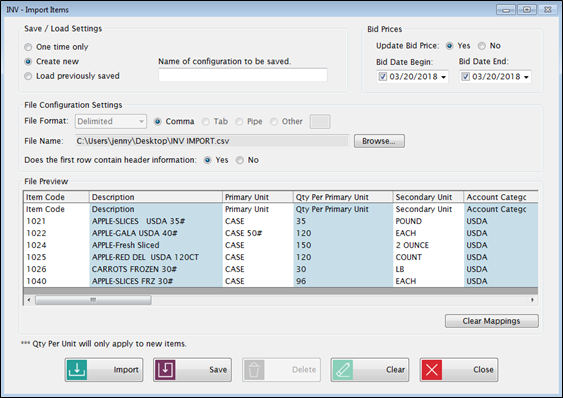This screenshot has height=398, width=563.
Task: Click the scrollbar right arrow
Action: [532, 300]
